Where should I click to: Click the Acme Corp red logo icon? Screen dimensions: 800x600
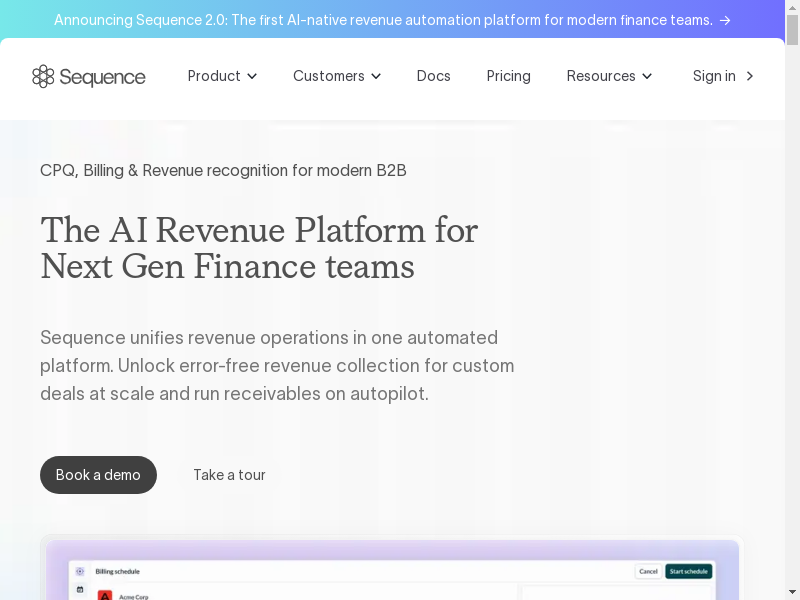tap(104, 595)
